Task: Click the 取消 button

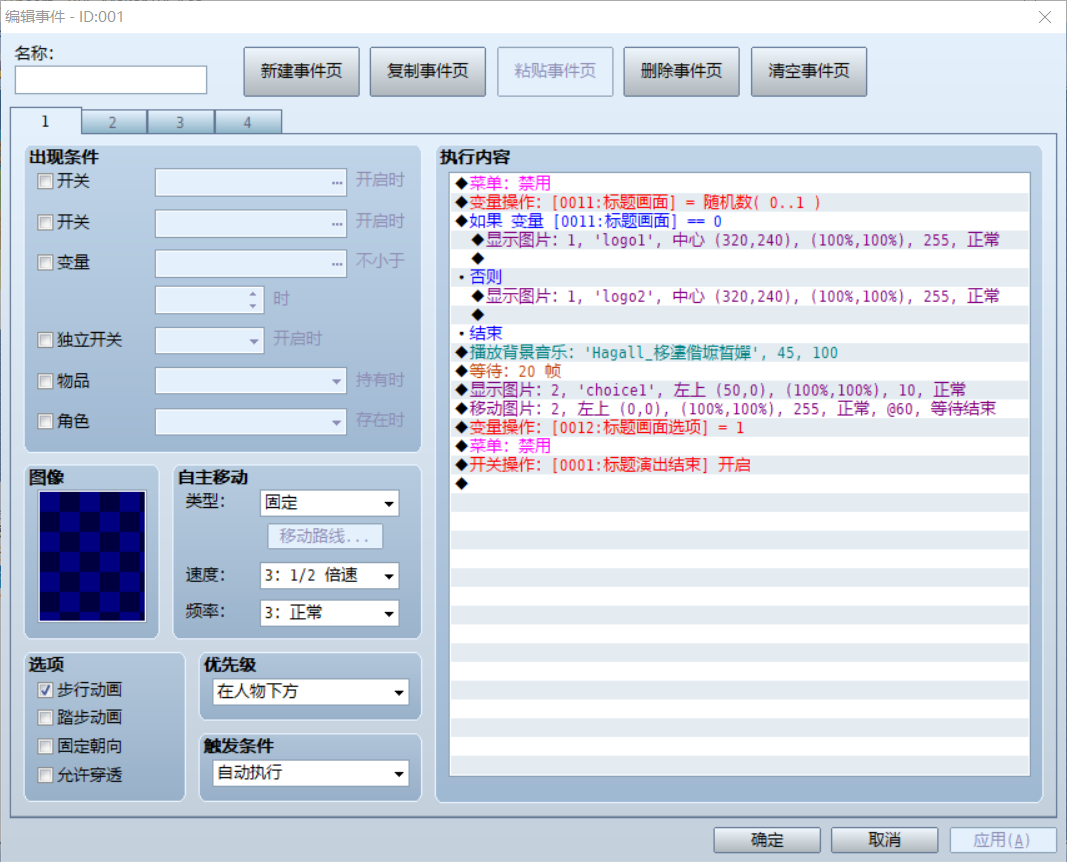Action: tap(885, 840)
